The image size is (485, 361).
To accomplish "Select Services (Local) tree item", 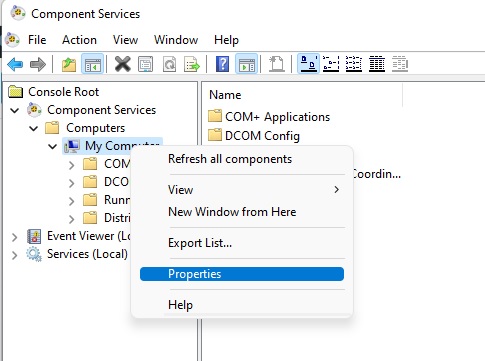I will 87,254.
